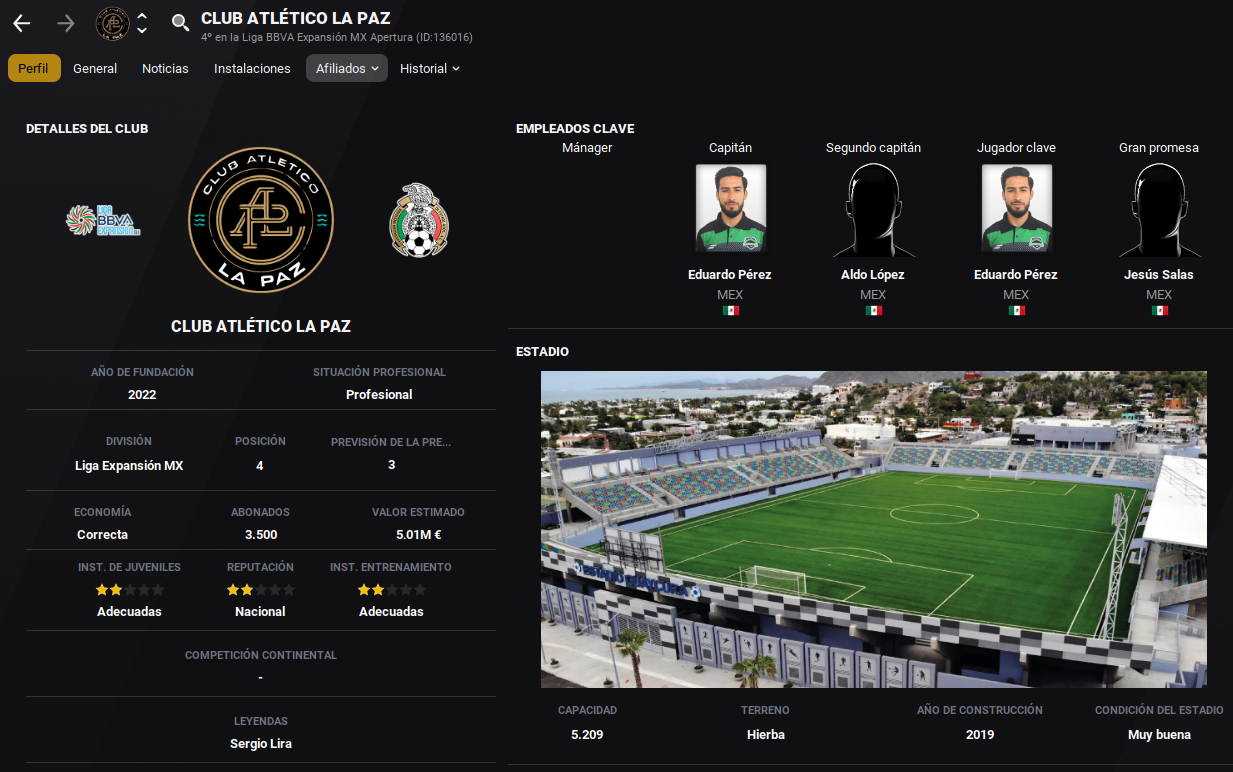Click the Previsión de la pre... label
This screenshot has width=1233, height=772.
click(391, 441)
